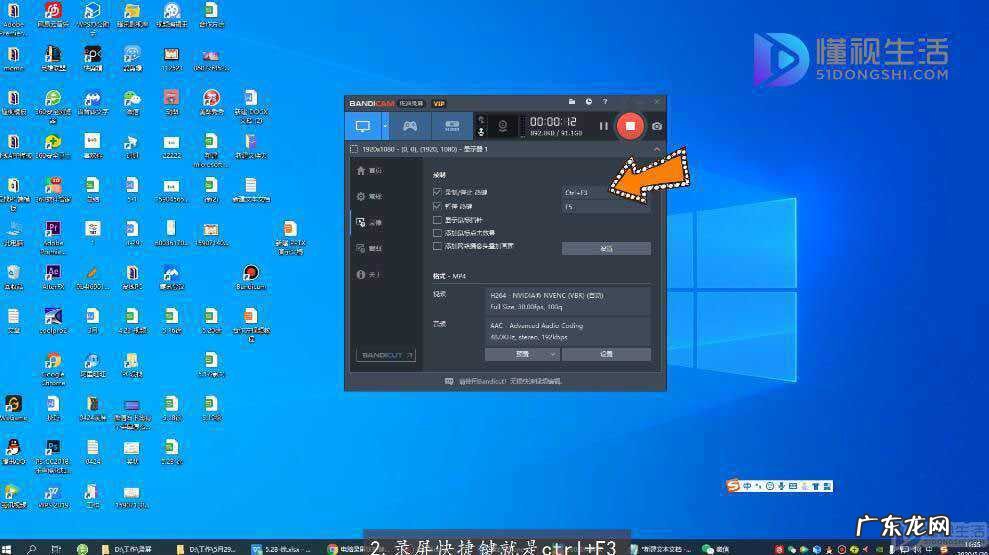
Task: Open format 设置 button next to presets
Action: [x=606, y=354]
